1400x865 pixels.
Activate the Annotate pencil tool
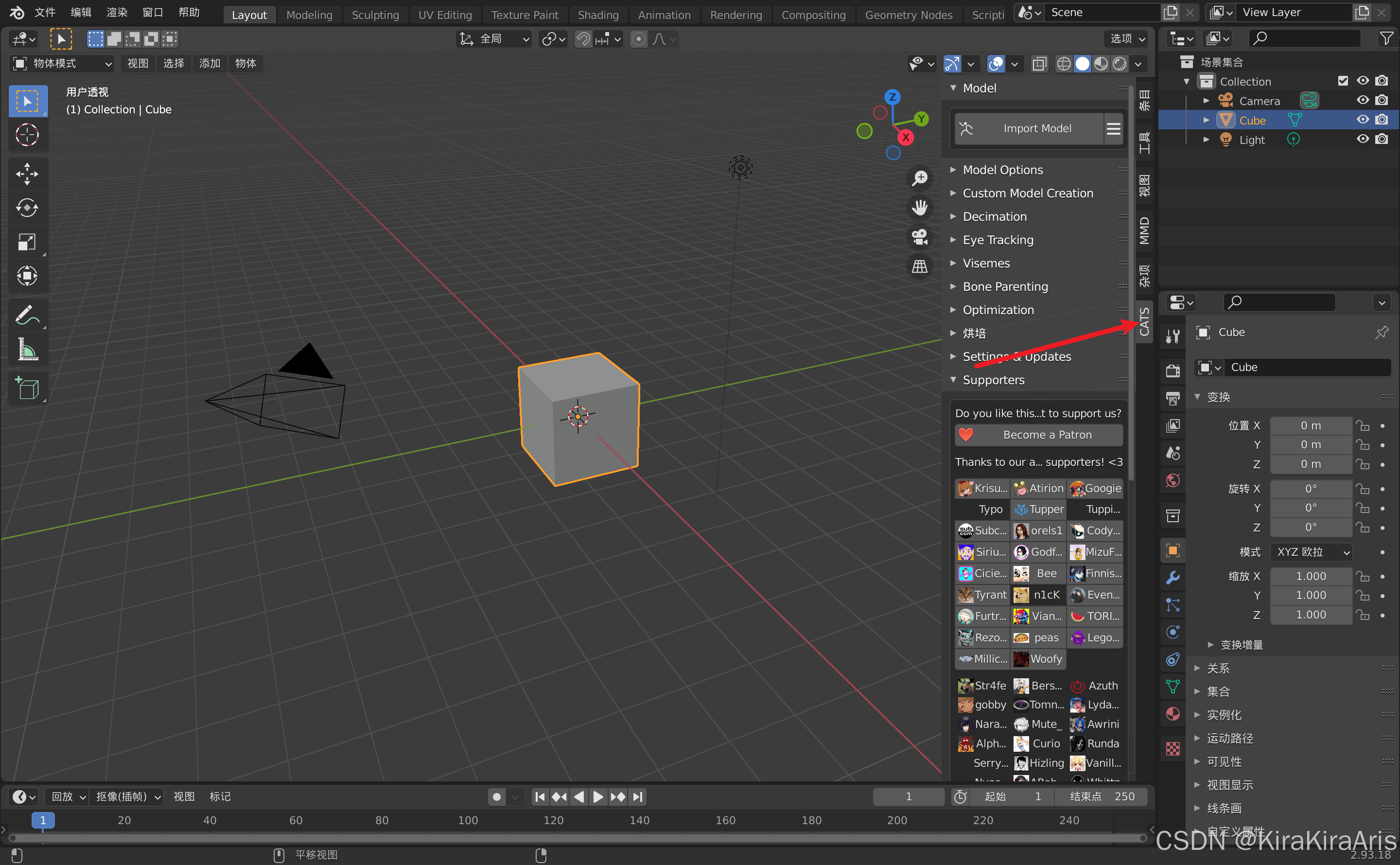26,315
